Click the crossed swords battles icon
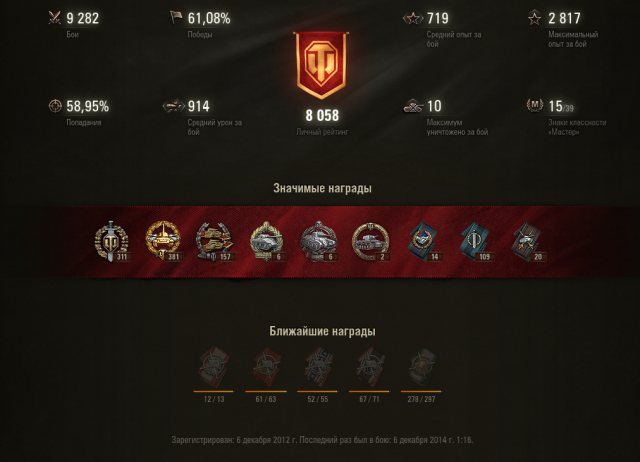The image size is (640, 462). (x=54, y=18)
